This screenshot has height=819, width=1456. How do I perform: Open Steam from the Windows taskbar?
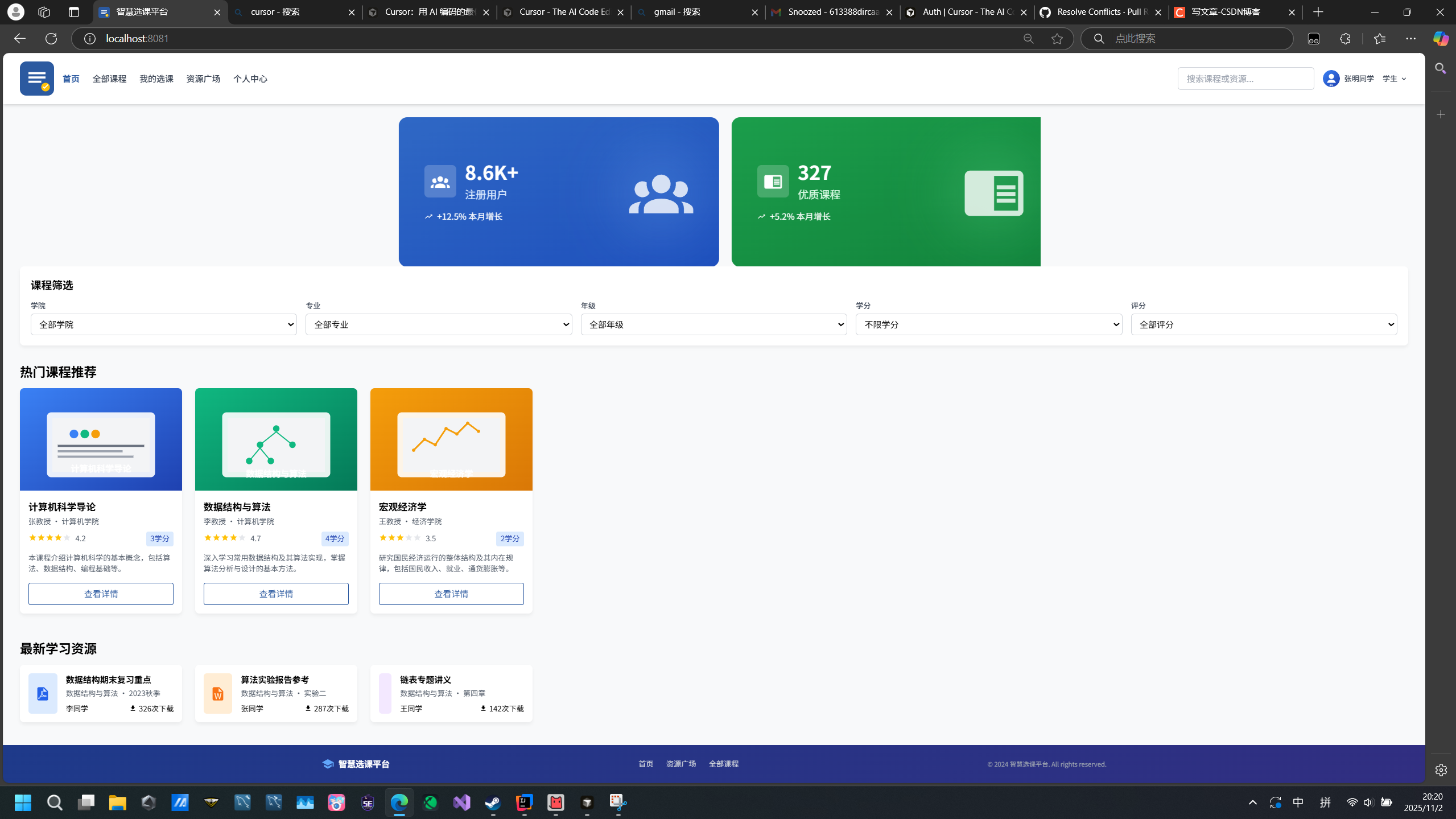pyautogui.click(x=493, y=802)
